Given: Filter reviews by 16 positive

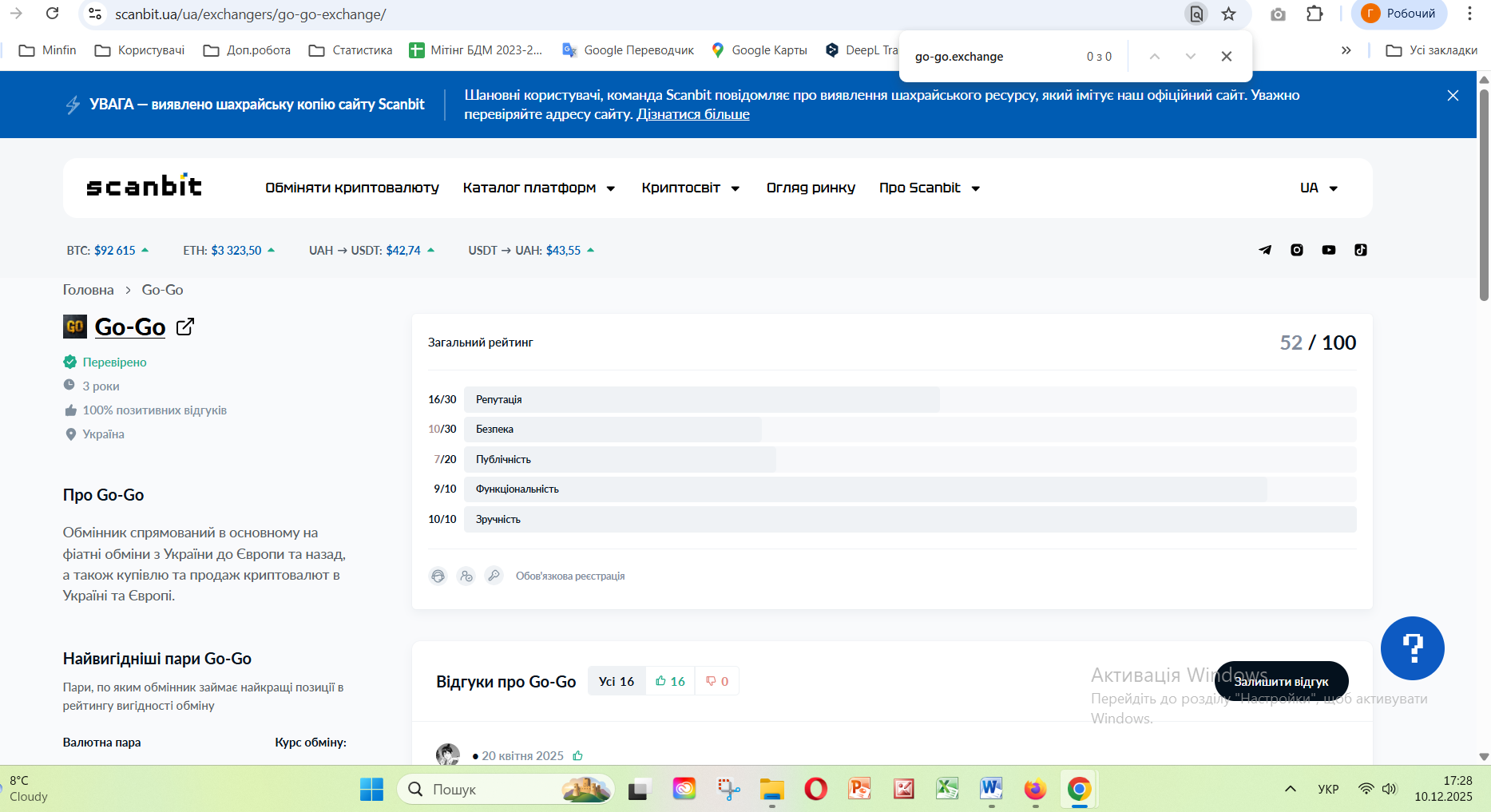Looking at the screenshot, I should (x=670, y=681).
